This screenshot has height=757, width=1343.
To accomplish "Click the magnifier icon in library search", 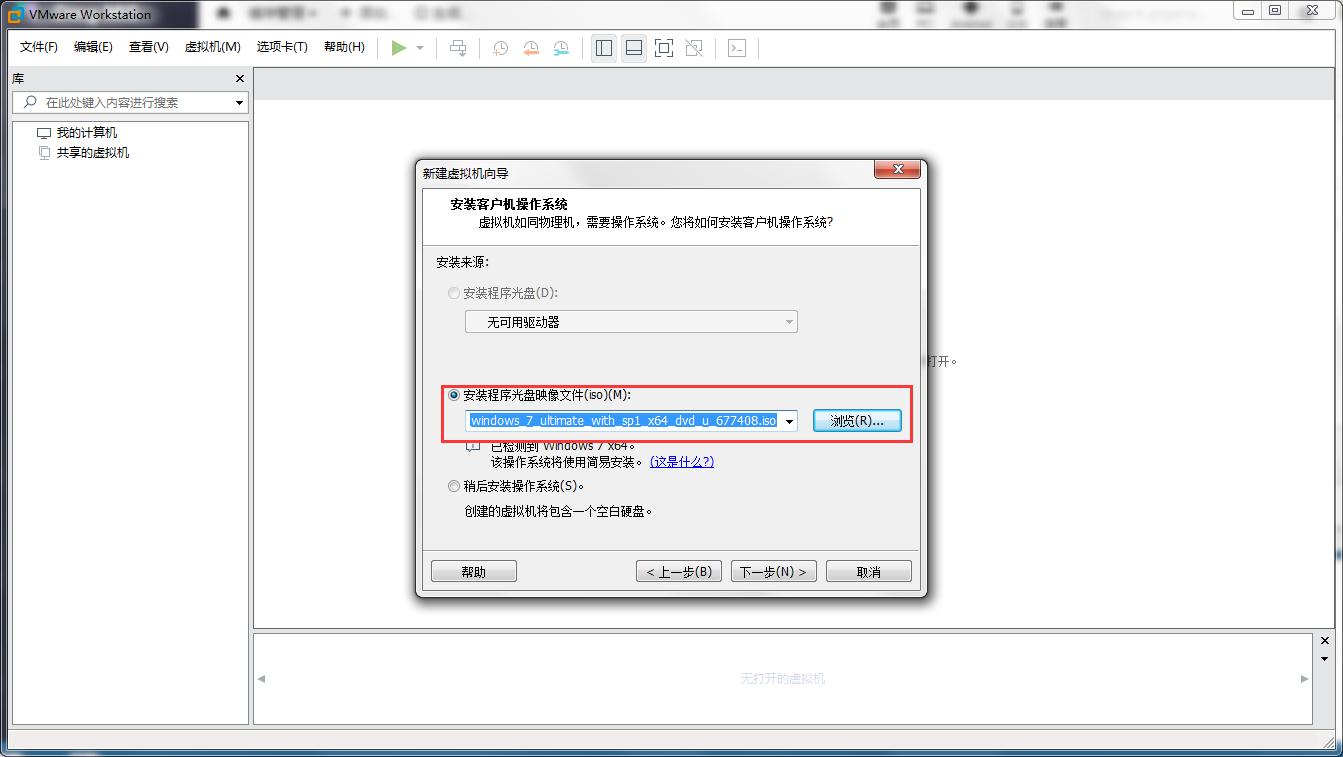I will pyautogui.click(x=30, y=102).
